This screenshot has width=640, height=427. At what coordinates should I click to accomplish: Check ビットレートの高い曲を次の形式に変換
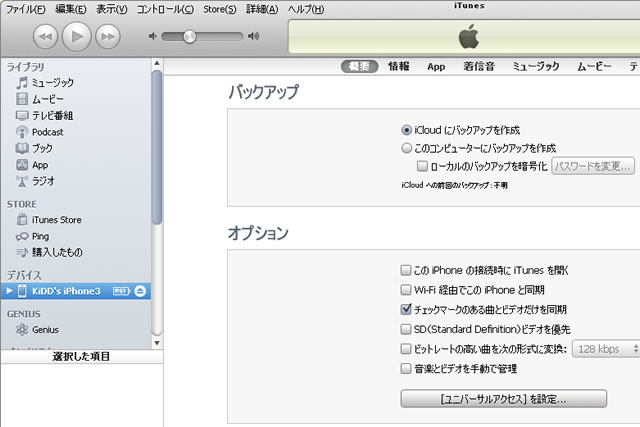(x=406, y=349)
